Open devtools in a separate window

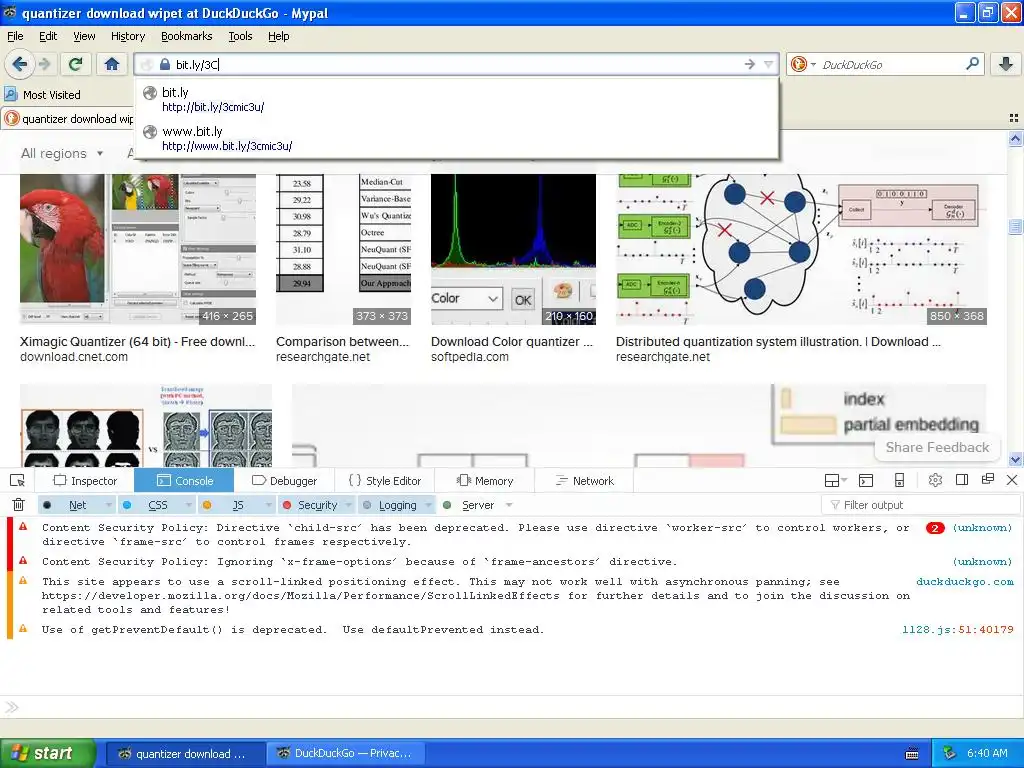988,479
